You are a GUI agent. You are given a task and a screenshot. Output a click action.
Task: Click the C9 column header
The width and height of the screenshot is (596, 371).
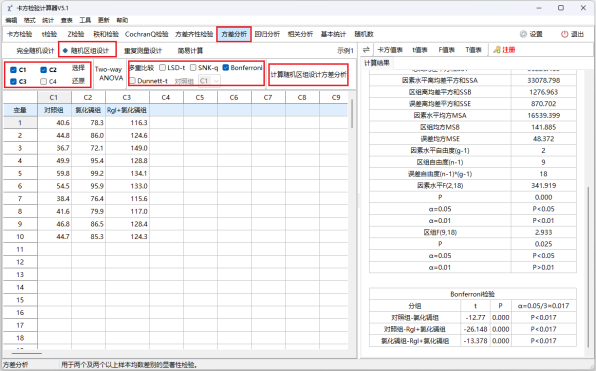pos(336,97)
